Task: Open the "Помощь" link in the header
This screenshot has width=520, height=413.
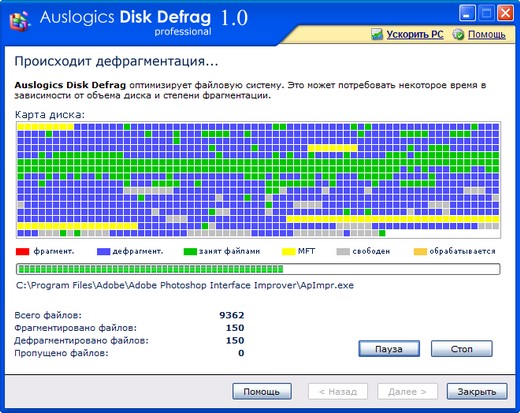Action: (x=487, y=34)
